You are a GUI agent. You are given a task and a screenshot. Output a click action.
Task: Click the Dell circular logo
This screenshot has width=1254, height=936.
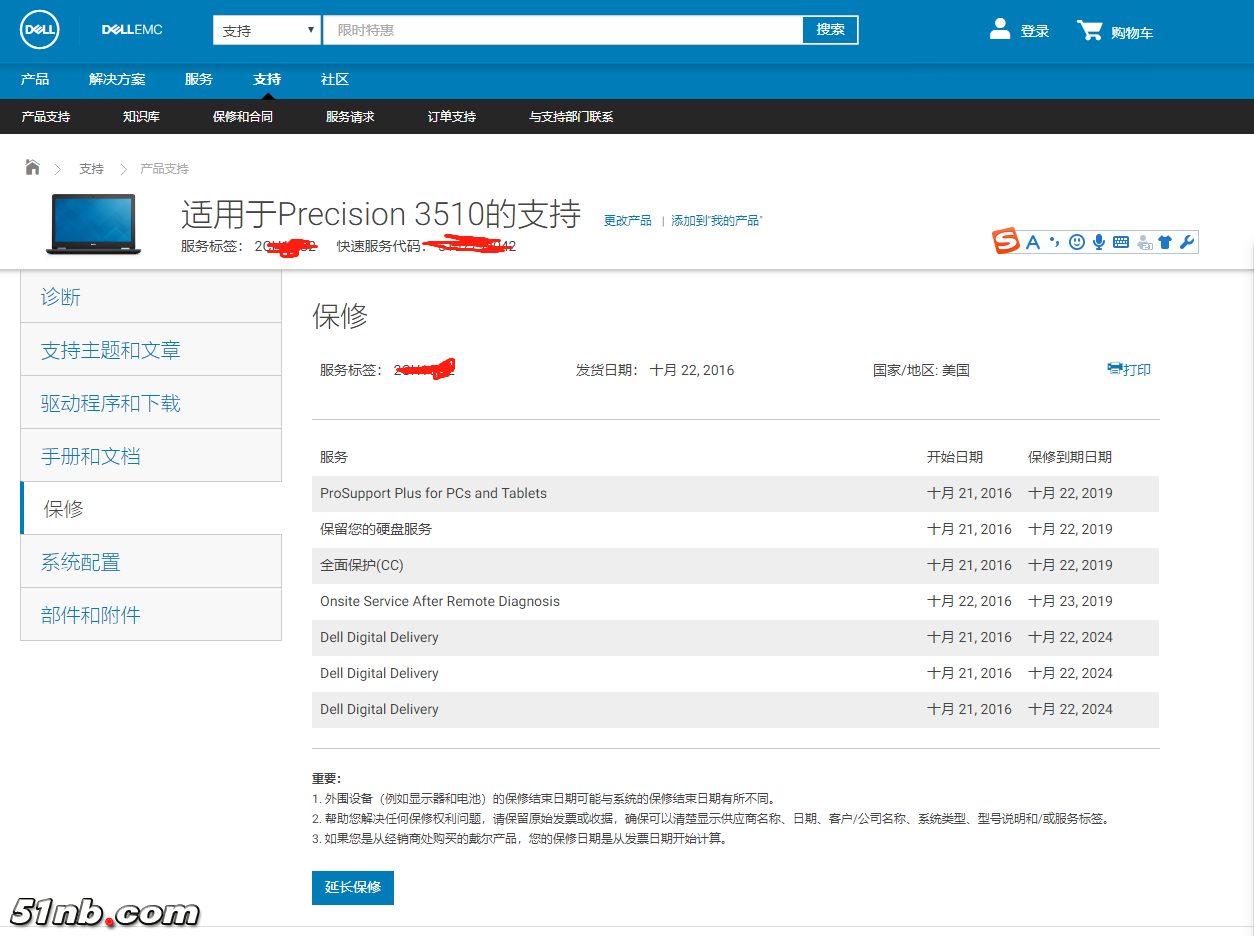click(x=39, y=29)
